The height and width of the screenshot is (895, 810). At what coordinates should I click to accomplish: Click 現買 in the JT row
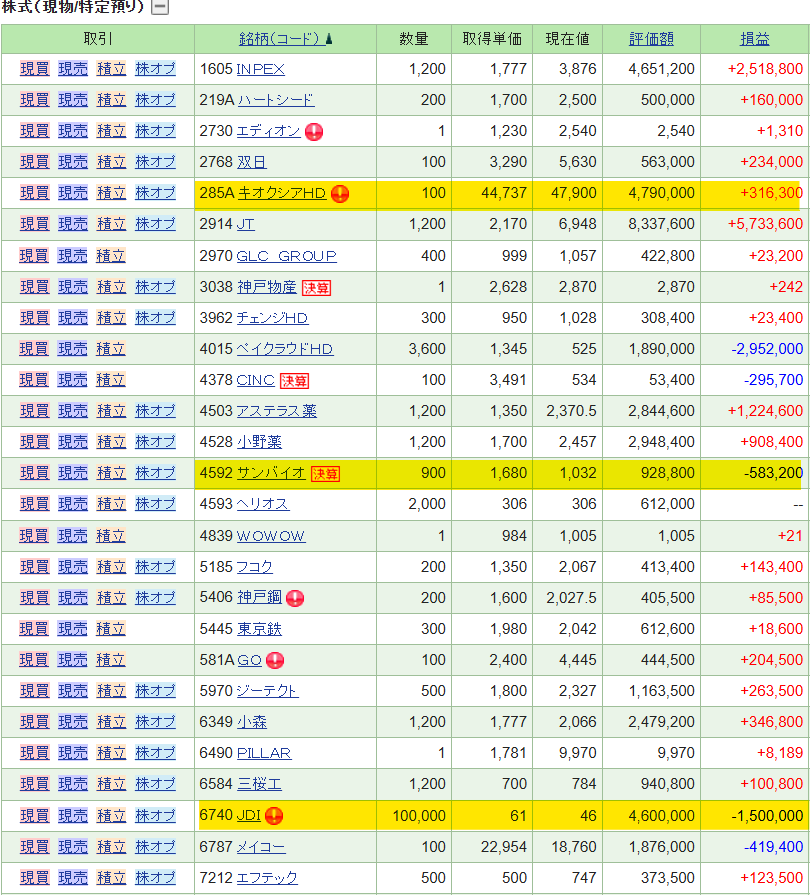(35, 224)
